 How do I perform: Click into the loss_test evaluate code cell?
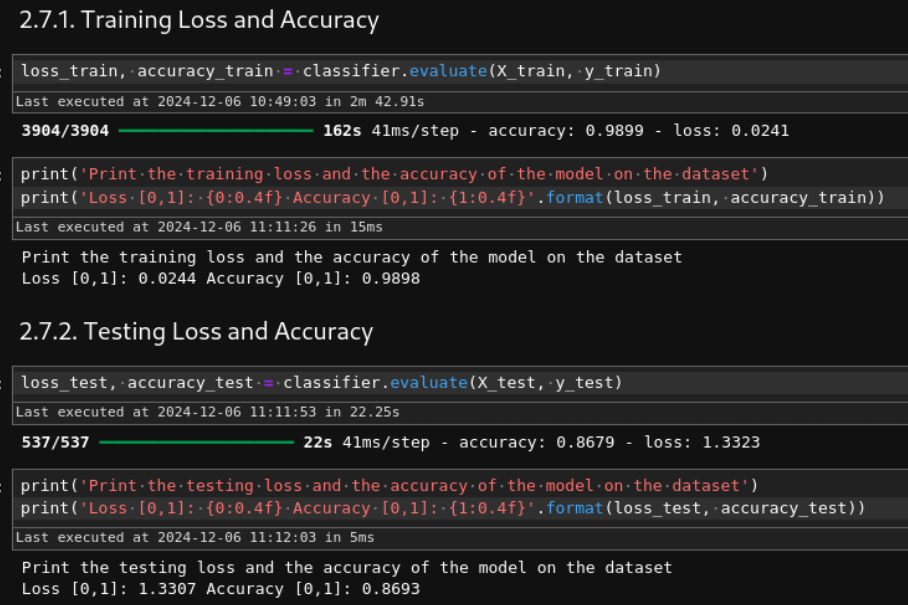[460, 383]
